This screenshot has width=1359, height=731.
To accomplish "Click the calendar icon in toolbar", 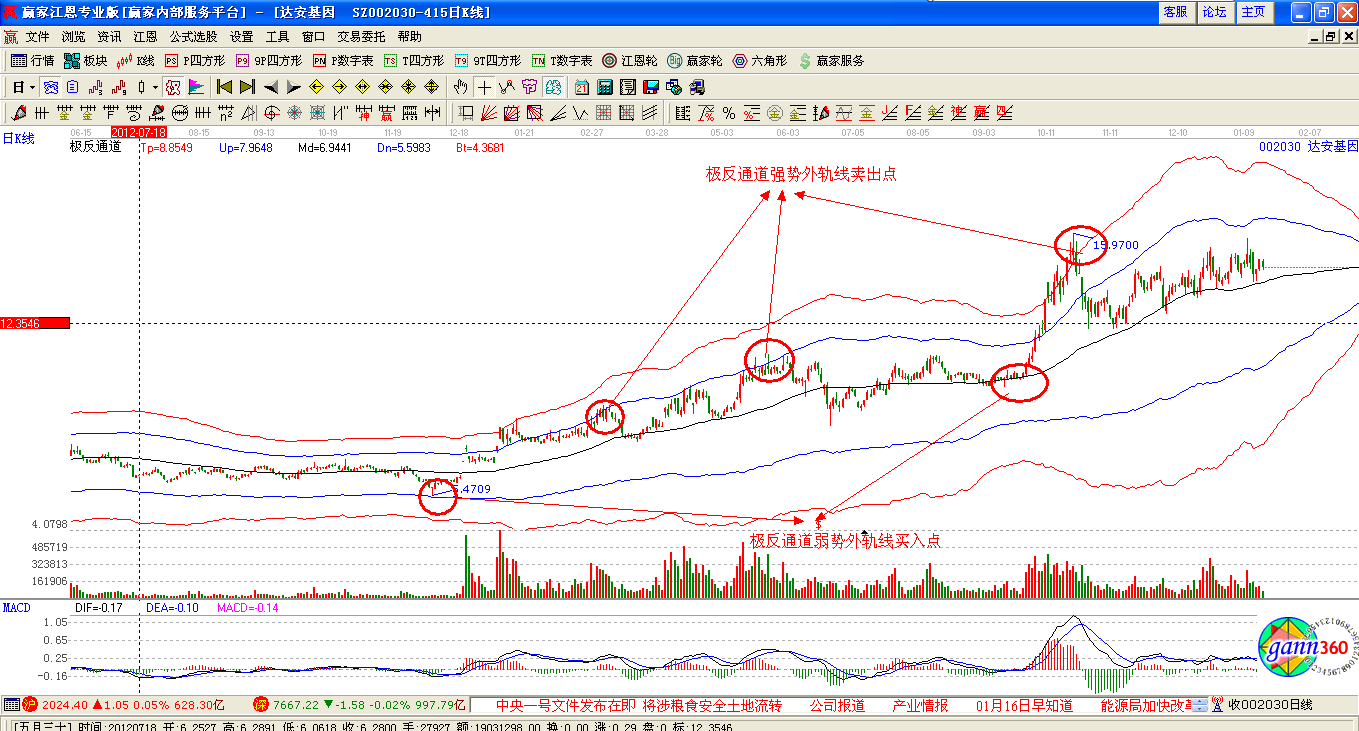I will 581,87.
